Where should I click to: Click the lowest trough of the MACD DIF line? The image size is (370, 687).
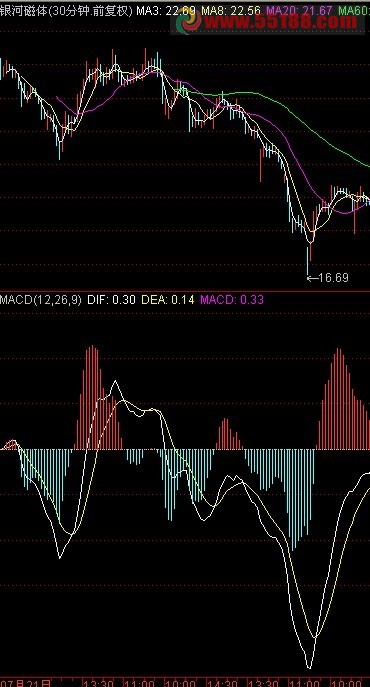click(309, 666)
